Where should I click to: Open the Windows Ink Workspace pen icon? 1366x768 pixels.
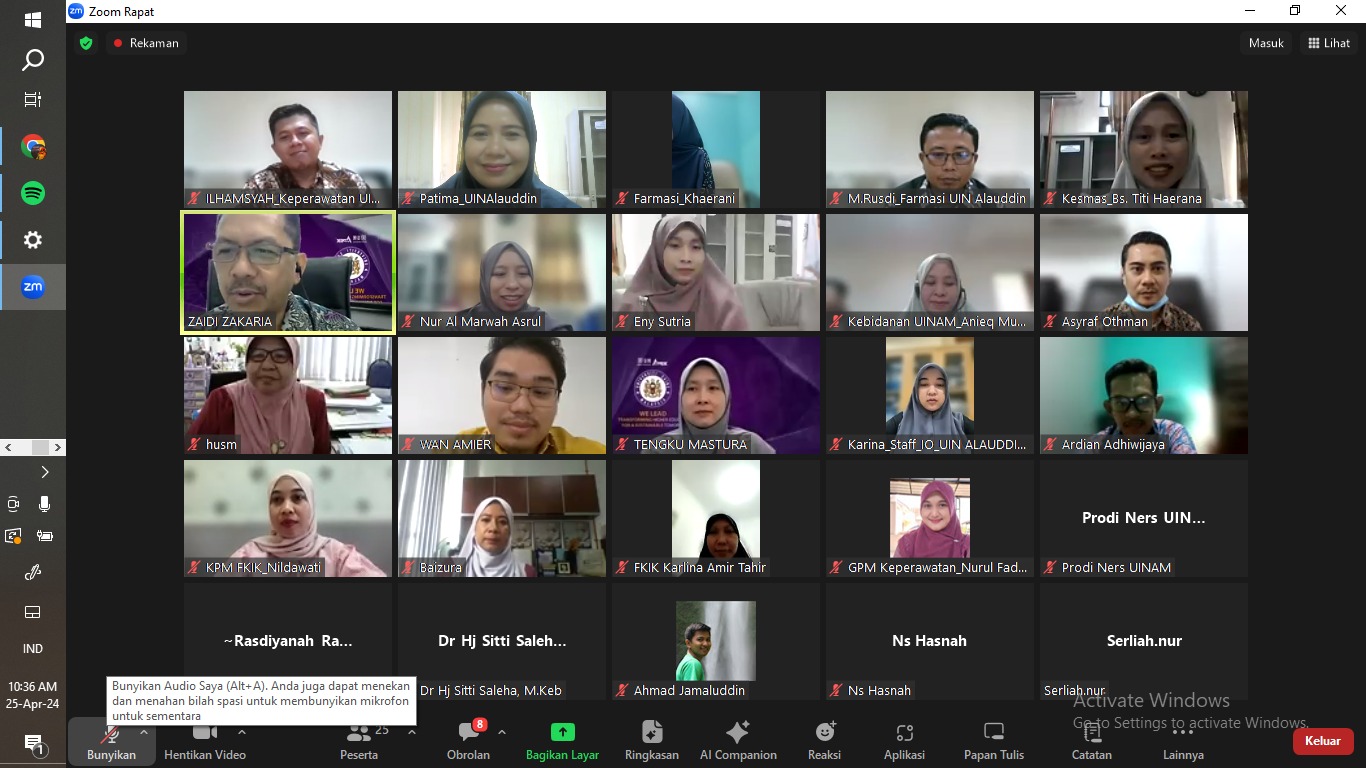pyautogui.click(x=33, y=573)
